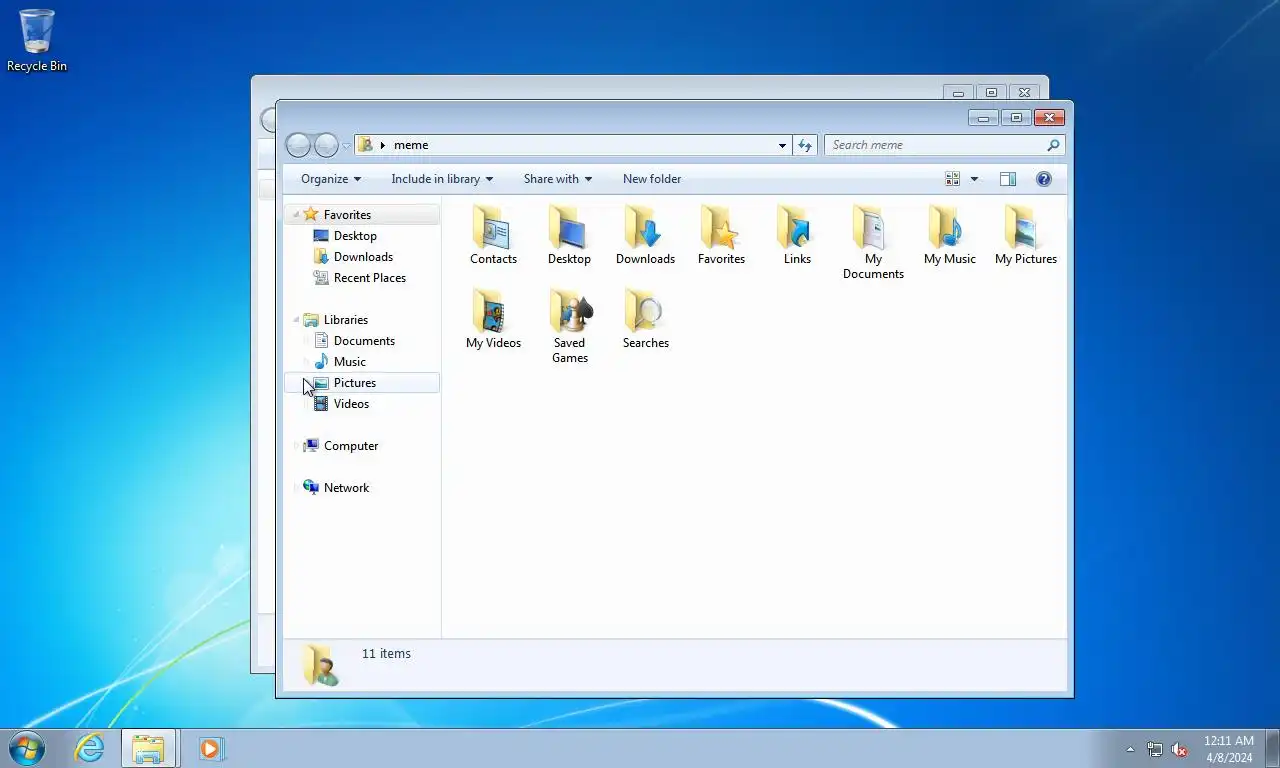This screenshot has width=1280, height=768.
Task: Minimize the front meme window
Action: [x=983, y=118]
